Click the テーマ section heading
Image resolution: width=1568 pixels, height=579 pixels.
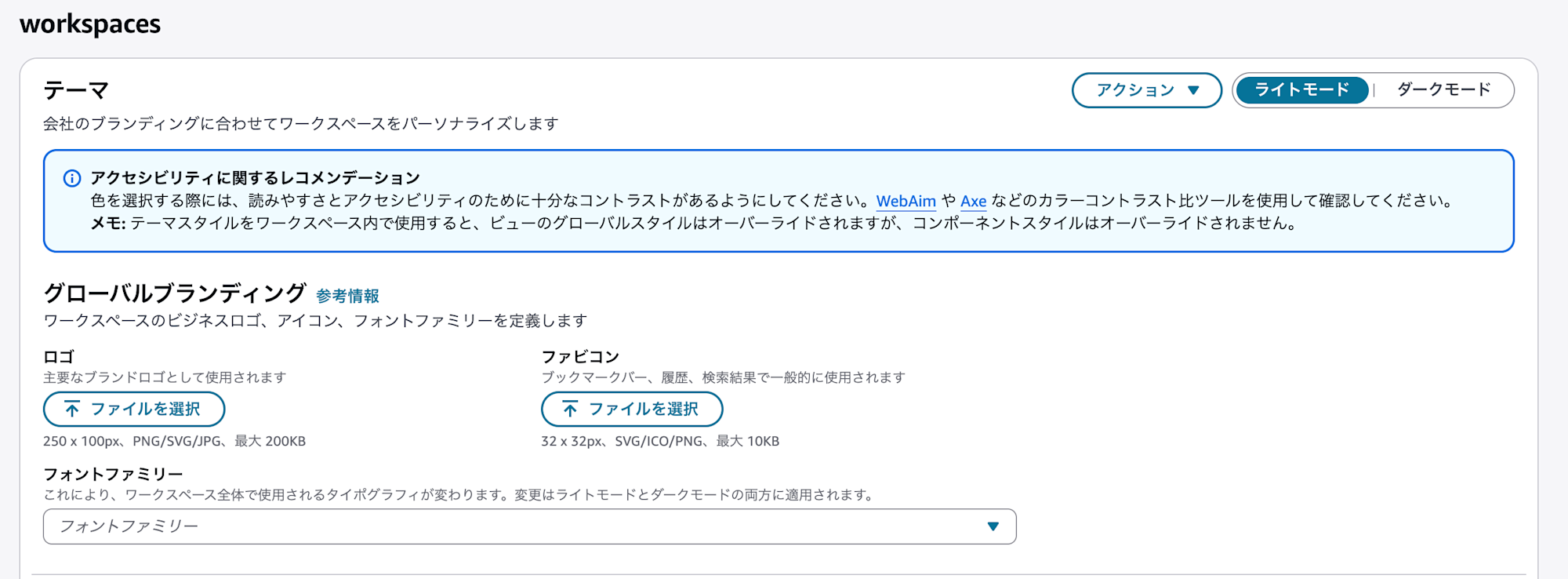76,90
